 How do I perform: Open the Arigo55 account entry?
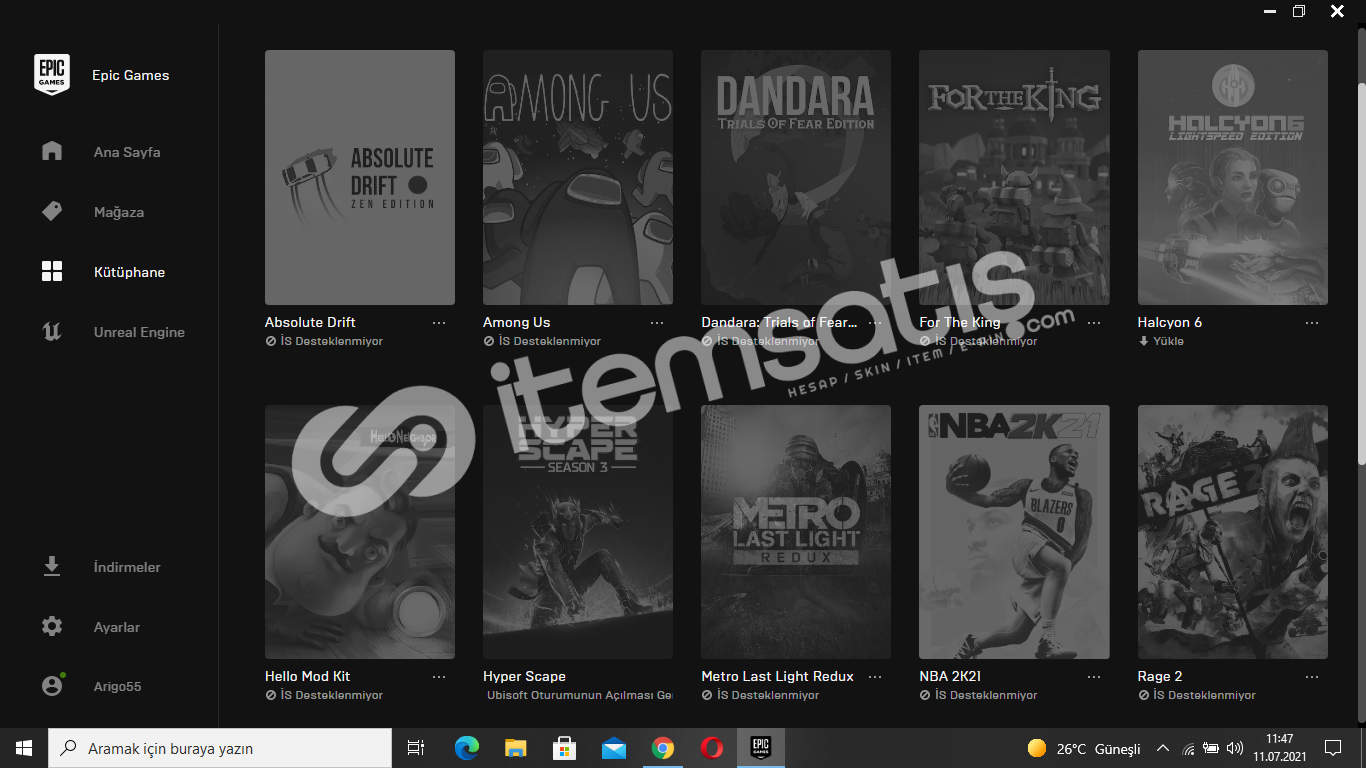(x=118, y=687)
